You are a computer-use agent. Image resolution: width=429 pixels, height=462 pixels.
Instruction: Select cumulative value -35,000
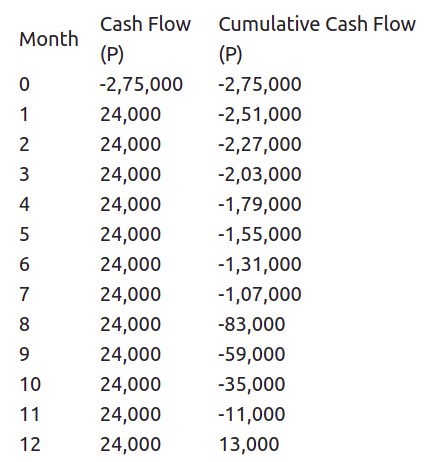pyautogui.click(x=252, y=384)
